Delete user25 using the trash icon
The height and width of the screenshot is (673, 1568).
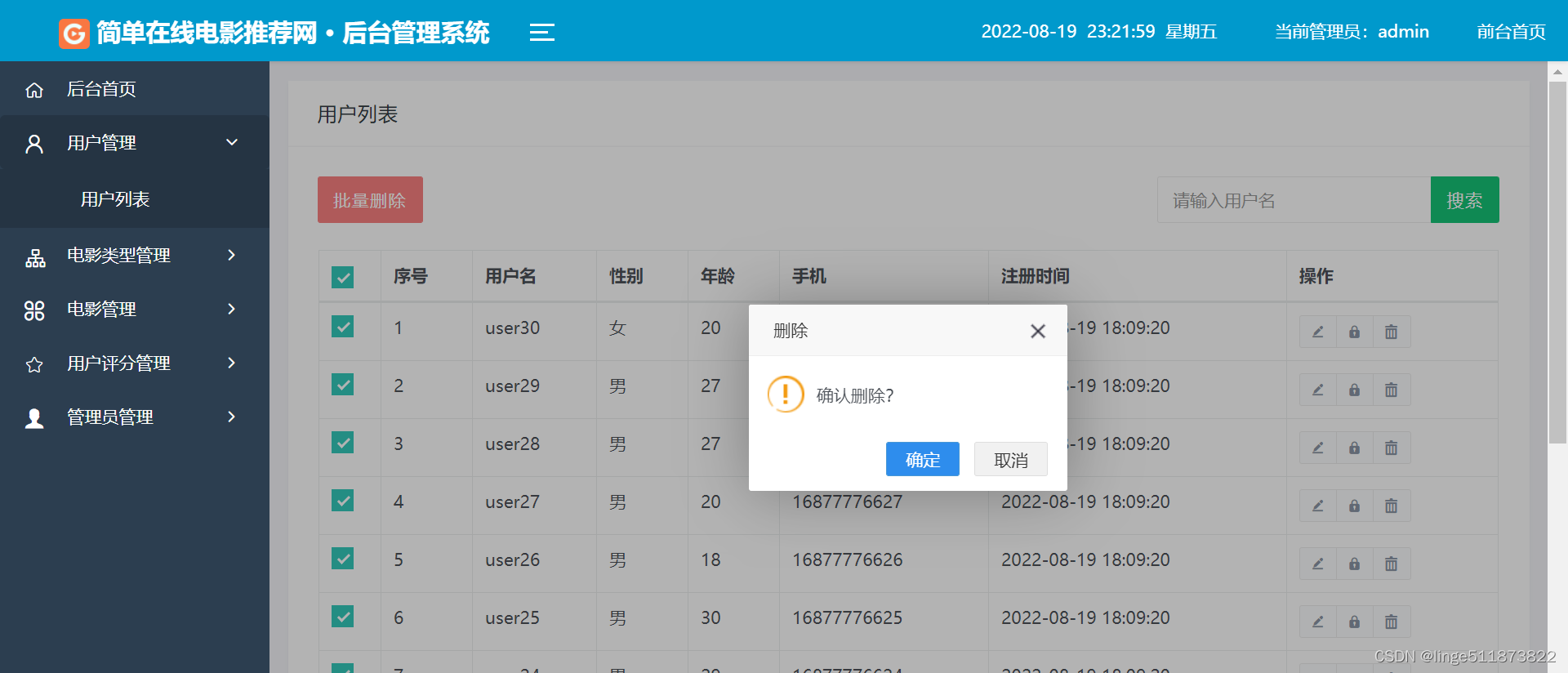pyautogui.click(x=1392, y=622)
